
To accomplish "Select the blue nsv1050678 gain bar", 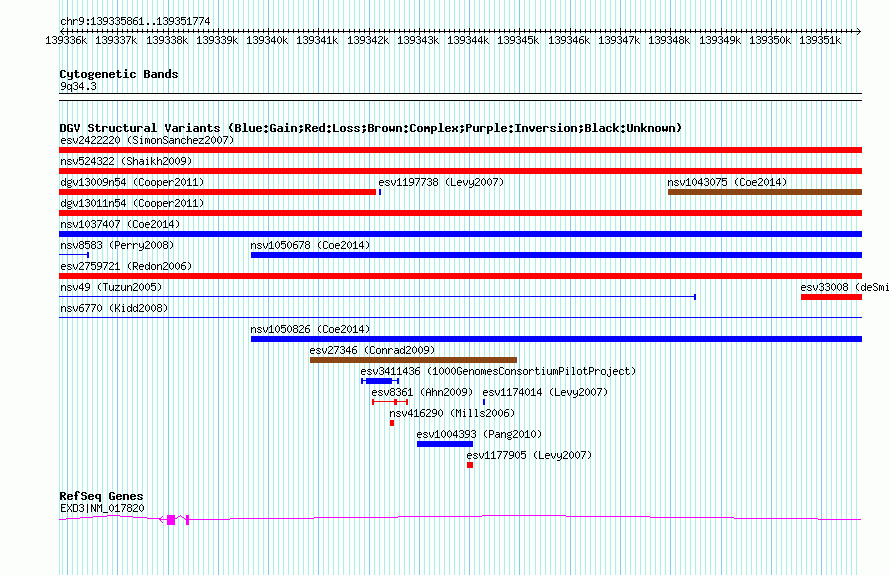I will tap(556, 255).
